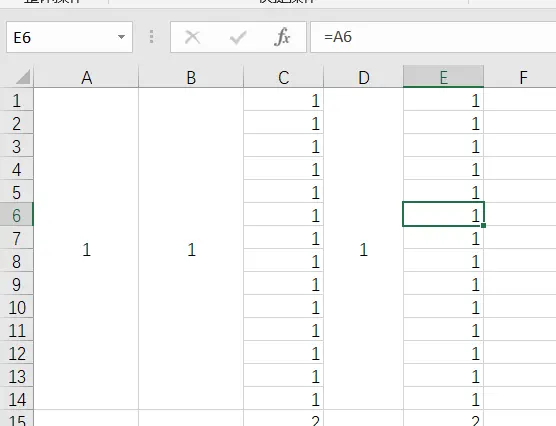Click cell C15 containing 2

click(284, 419)
